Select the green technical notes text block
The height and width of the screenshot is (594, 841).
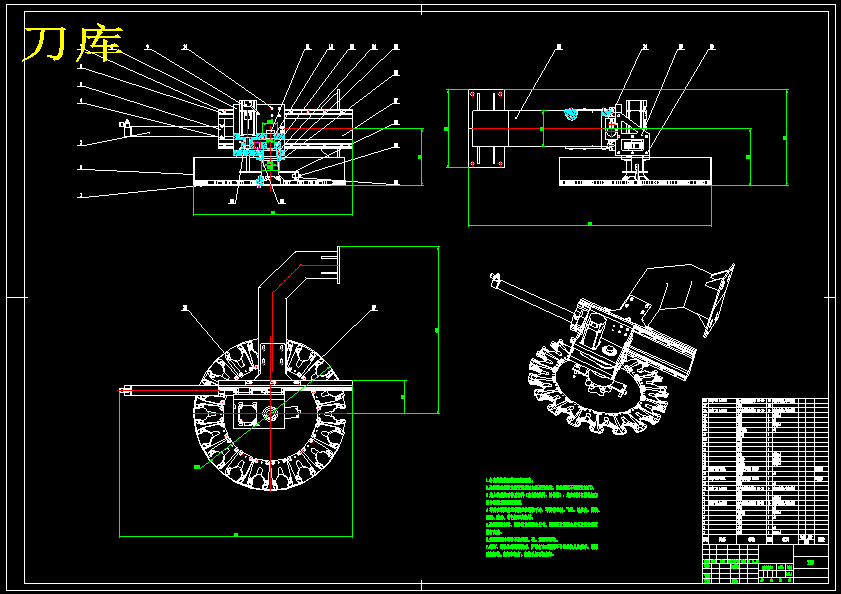click(542, 516)
